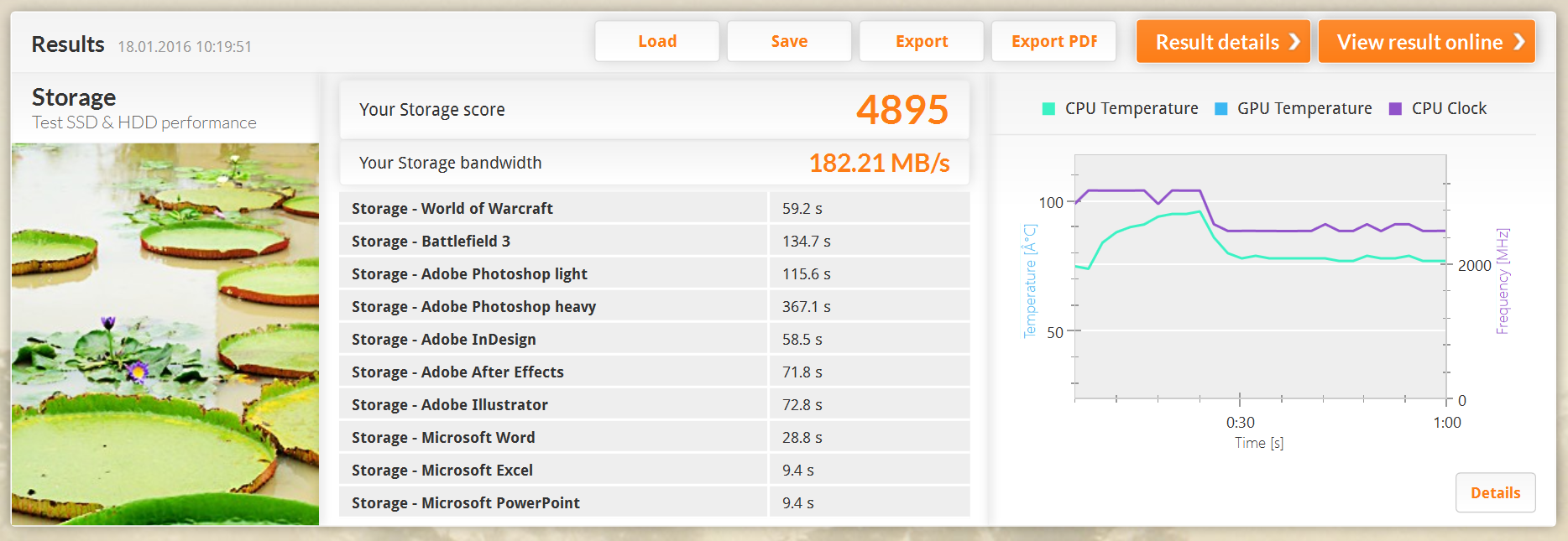This screenshot has width=1568, height=541.
Task: Select the Storage - Microsoft PowerPoint row
Action: [x=655, y=502]
